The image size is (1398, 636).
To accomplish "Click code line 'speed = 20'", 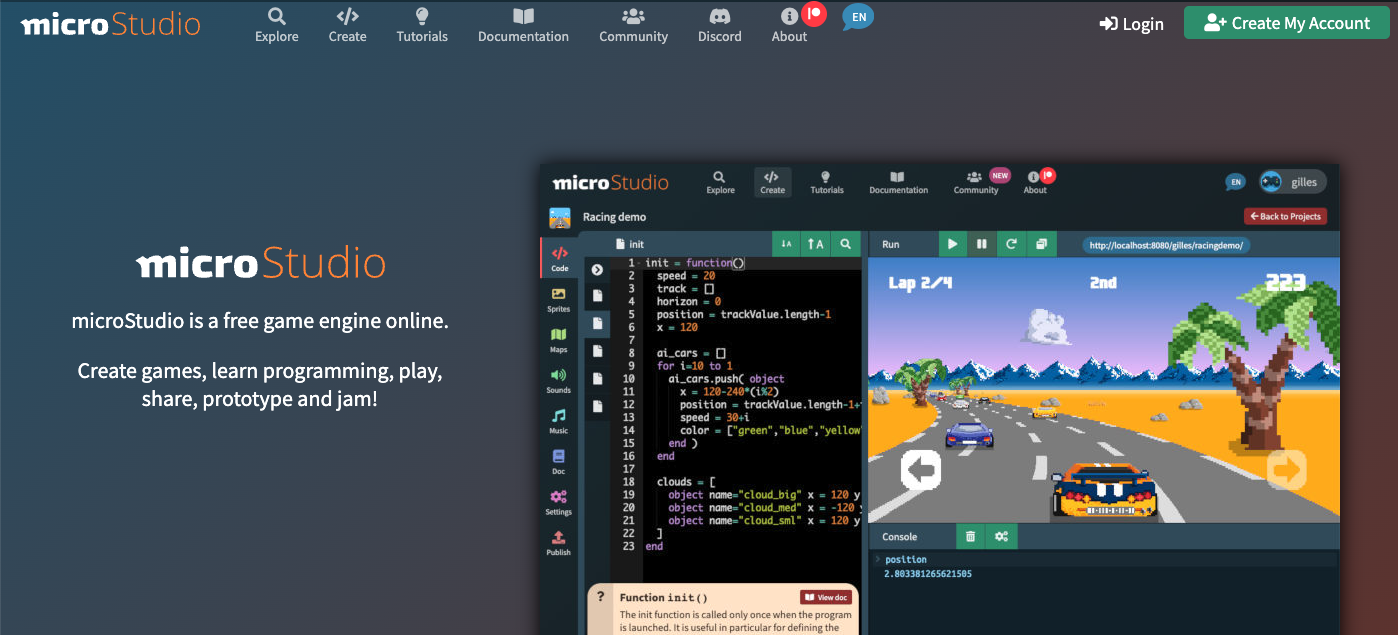I will tap(686, 276).
